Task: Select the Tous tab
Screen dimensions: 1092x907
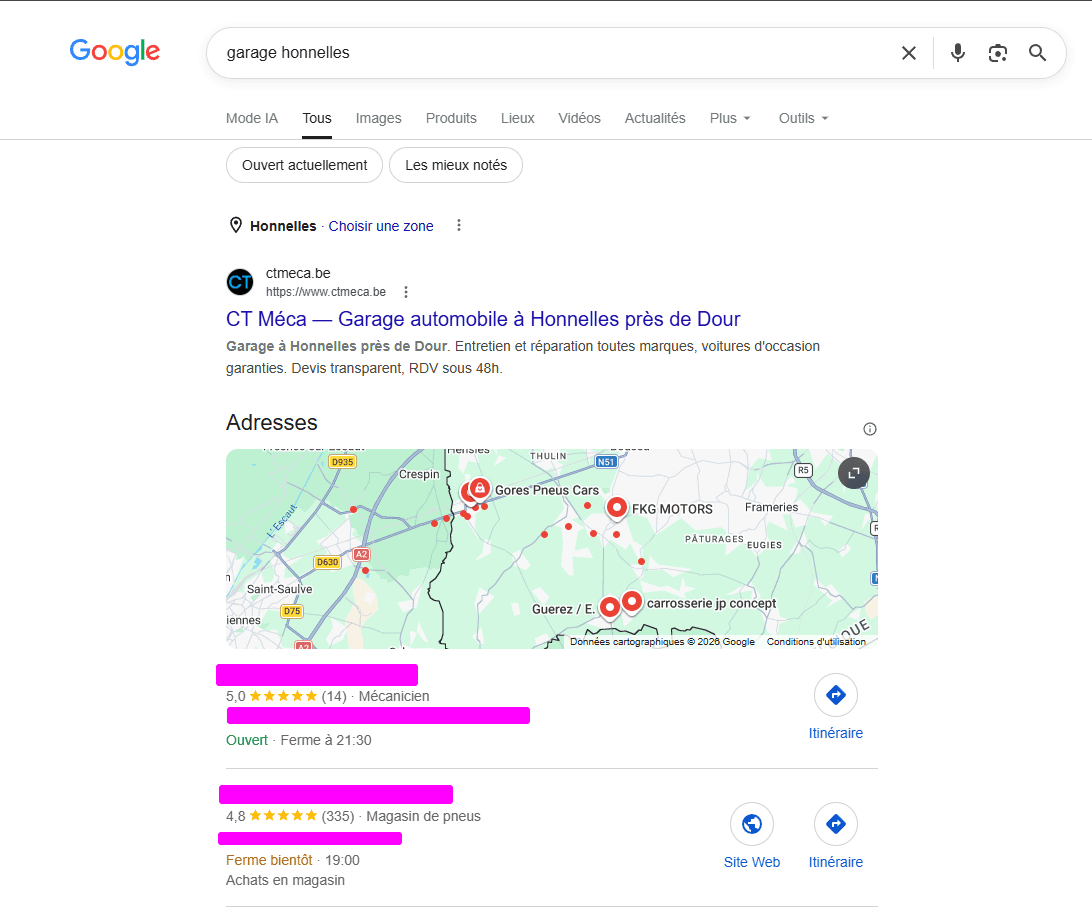Action: point(317,118)
